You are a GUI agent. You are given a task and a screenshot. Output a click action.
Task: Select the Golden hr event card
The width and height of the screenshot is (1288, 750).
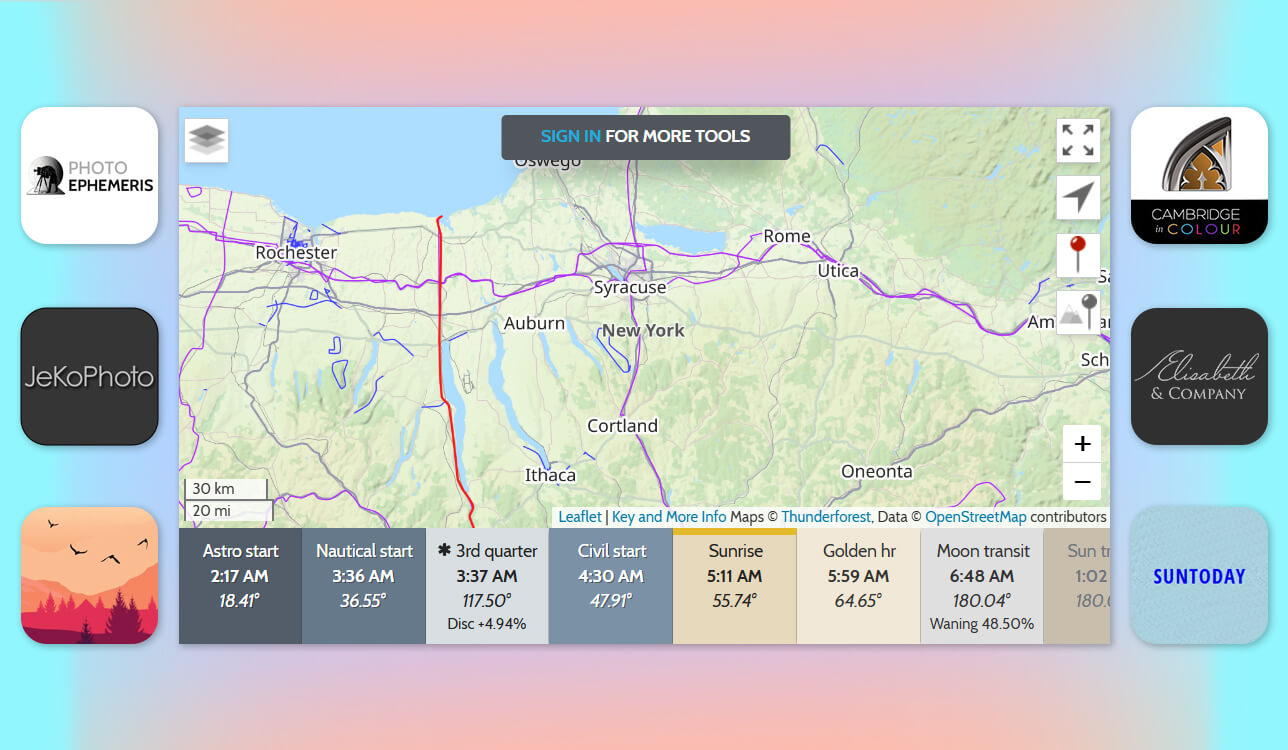tap(858, 586)
